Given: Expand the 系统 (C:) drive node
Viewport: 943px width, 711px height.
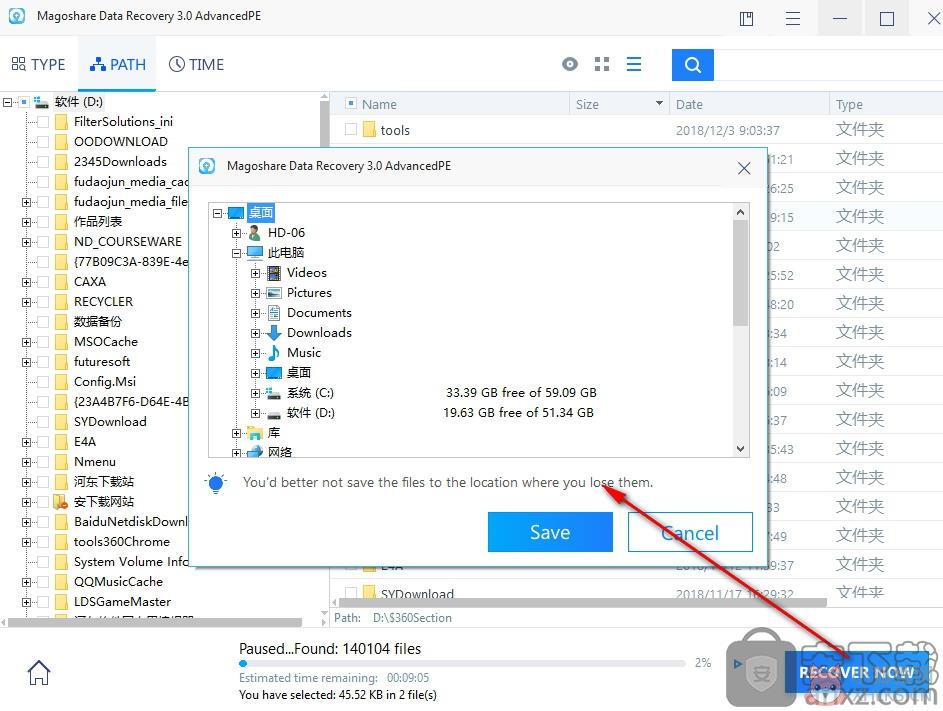Looking at the screenshot, I should point(256,393).
